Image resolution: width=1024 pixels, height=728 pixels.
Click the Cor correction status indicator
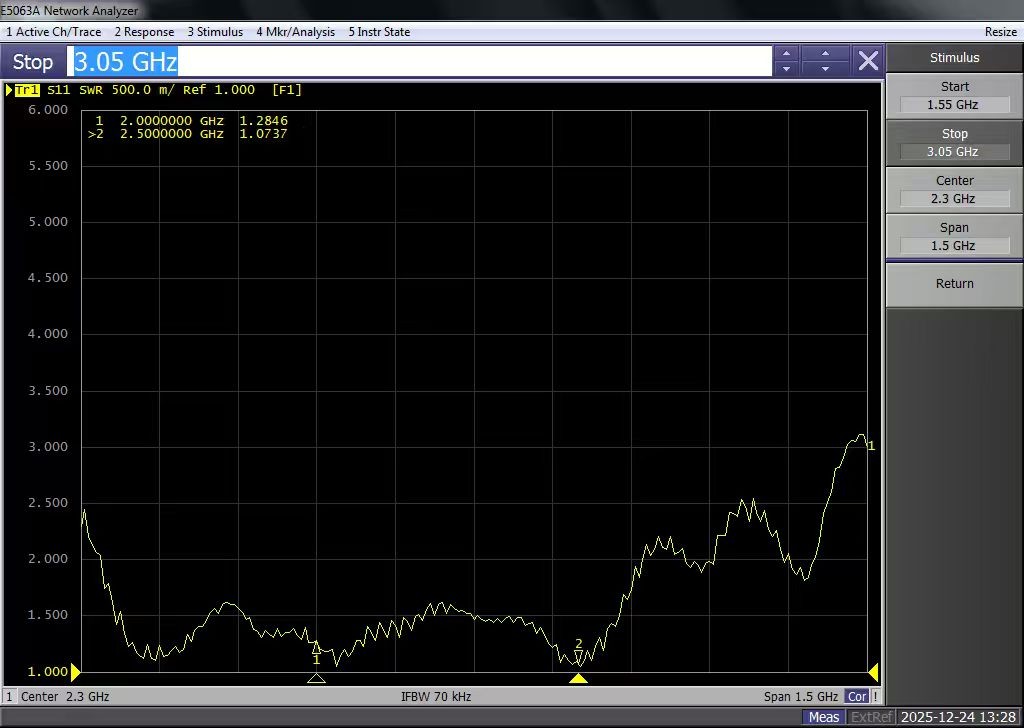[857, 696]
